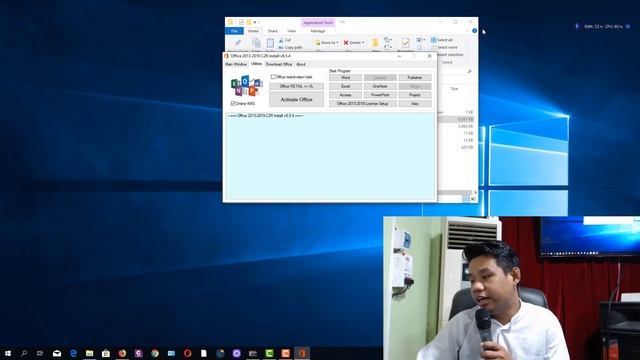
Task: Launch Project from Start Program
Action: (415, 95)
